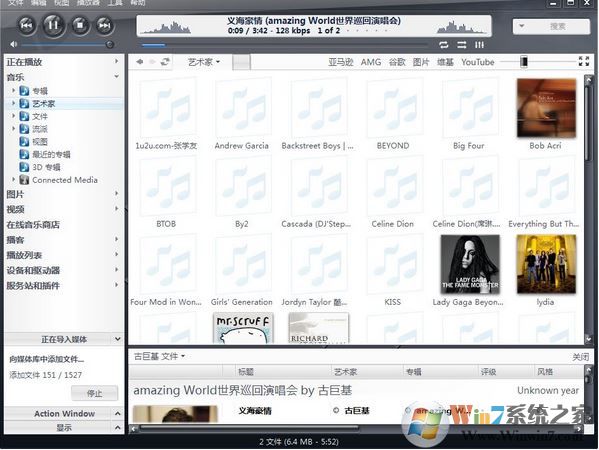
Task: Open the 艺术家 view dropdown
Action: pos(204,62)
